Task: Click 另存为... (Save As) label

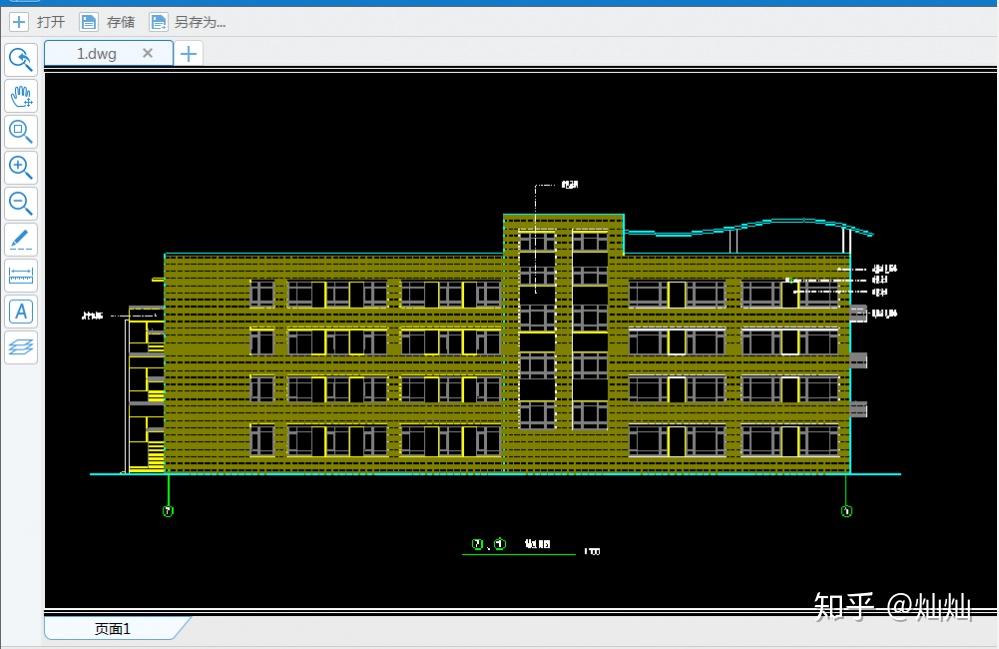Action: 200,22
